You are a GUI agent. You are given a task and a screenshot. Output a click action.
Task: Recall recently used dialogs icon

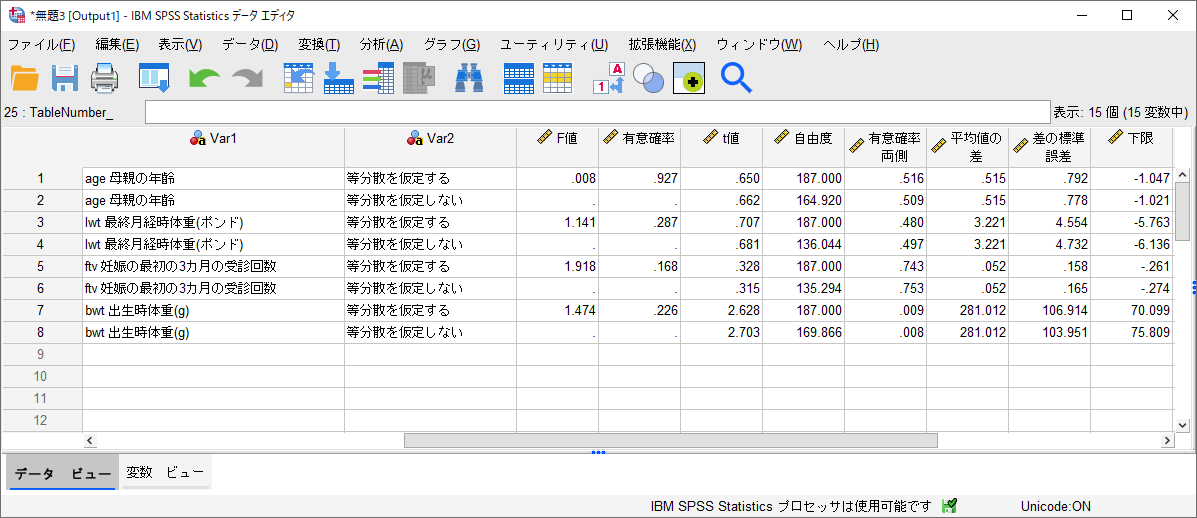tap(153, 78)
